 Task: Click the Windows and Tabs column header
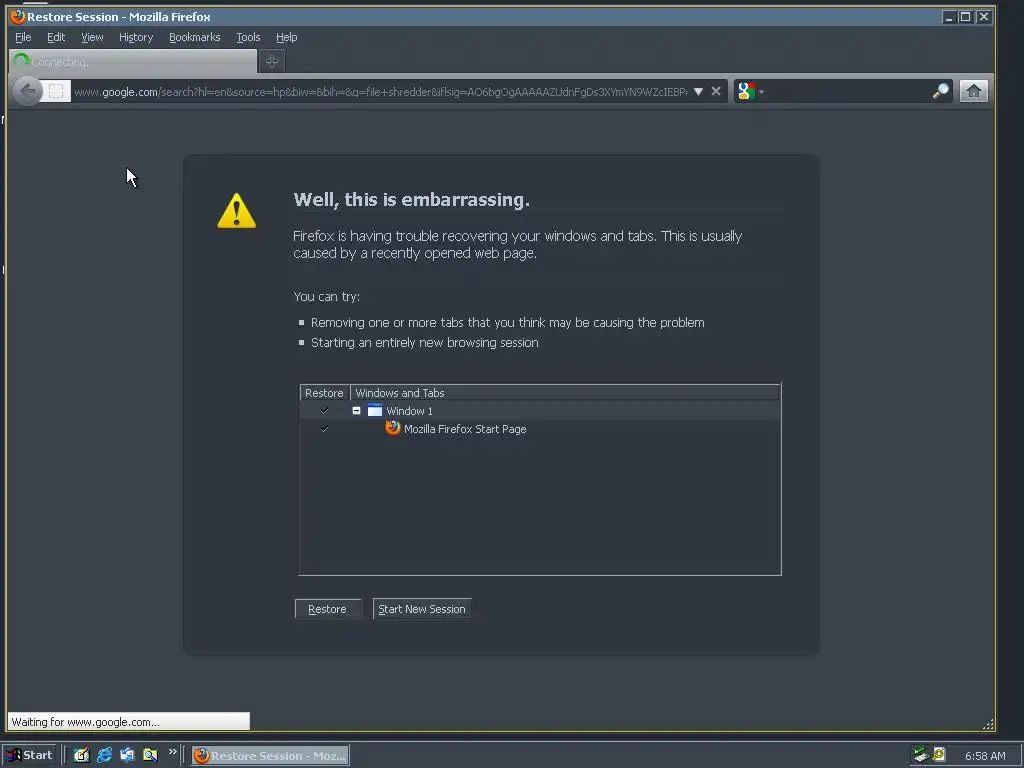coord(565,392)
